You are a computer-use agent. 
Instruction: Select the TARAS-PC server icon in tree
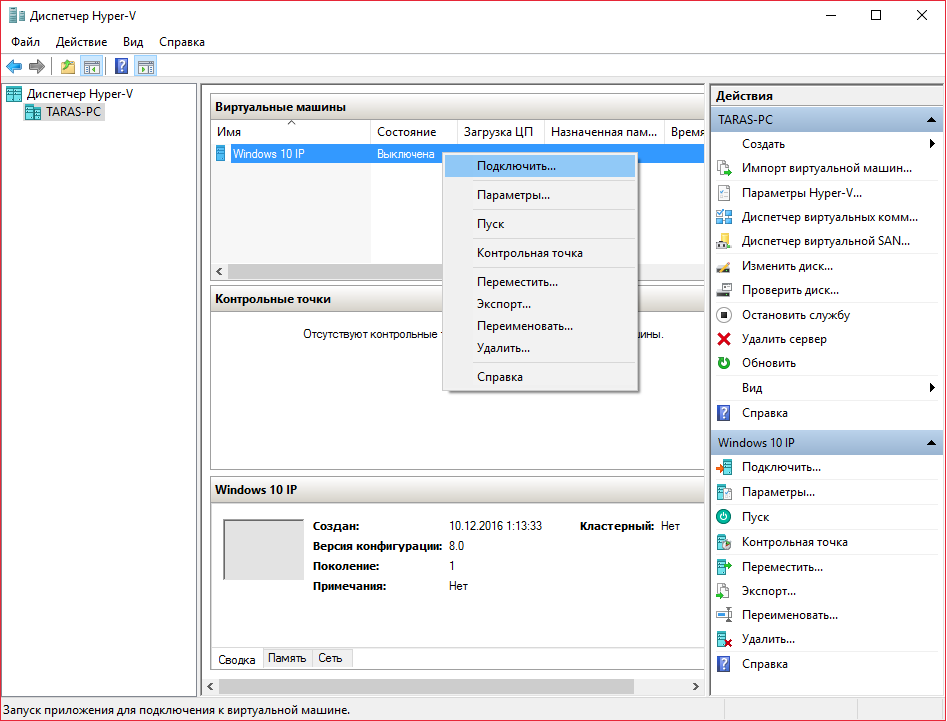[33, 112]
